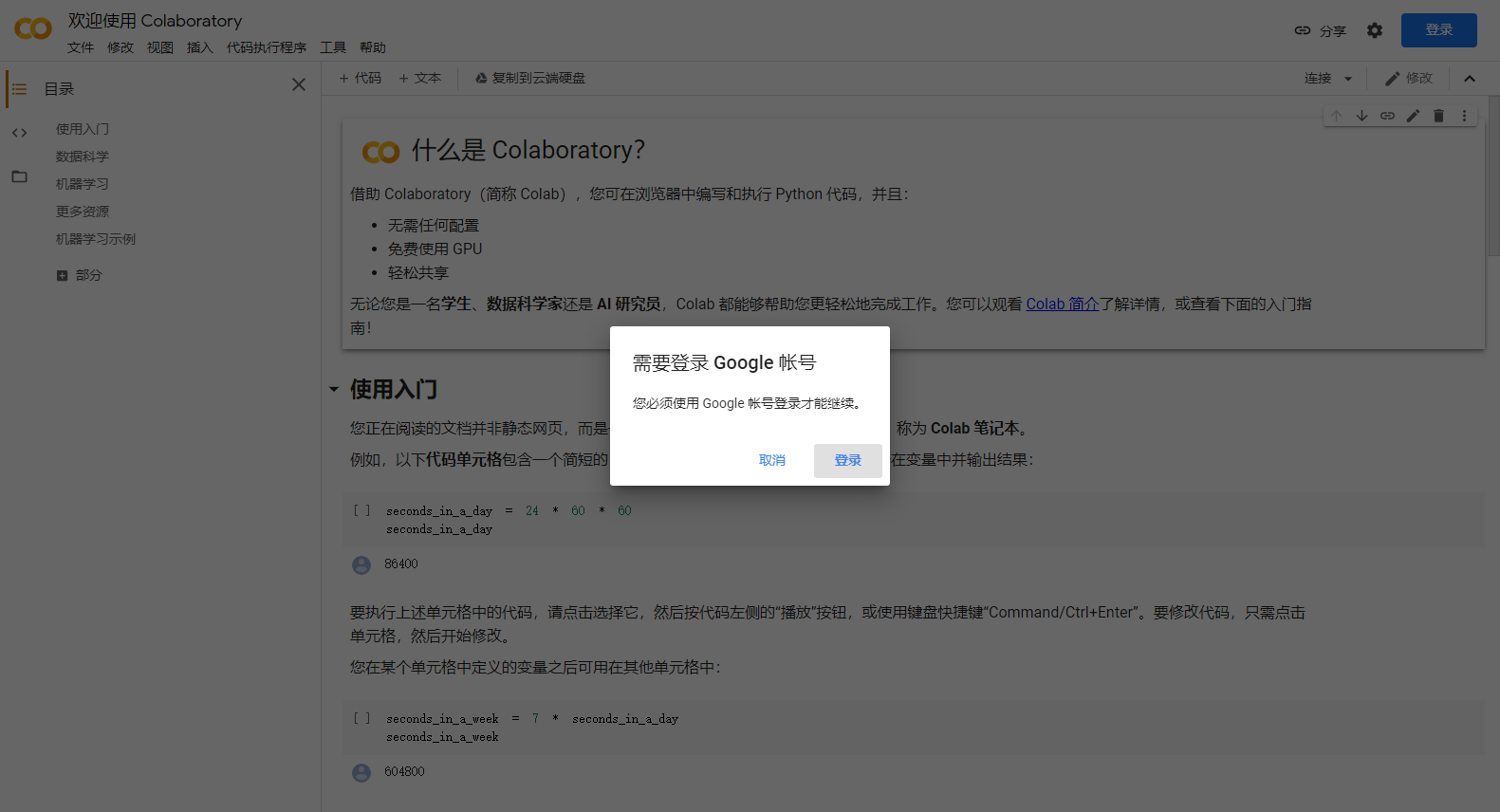This screenshot has width=1500, height=812.
Task: Move cell down with arrow icon
Action: pos(1361,116)
